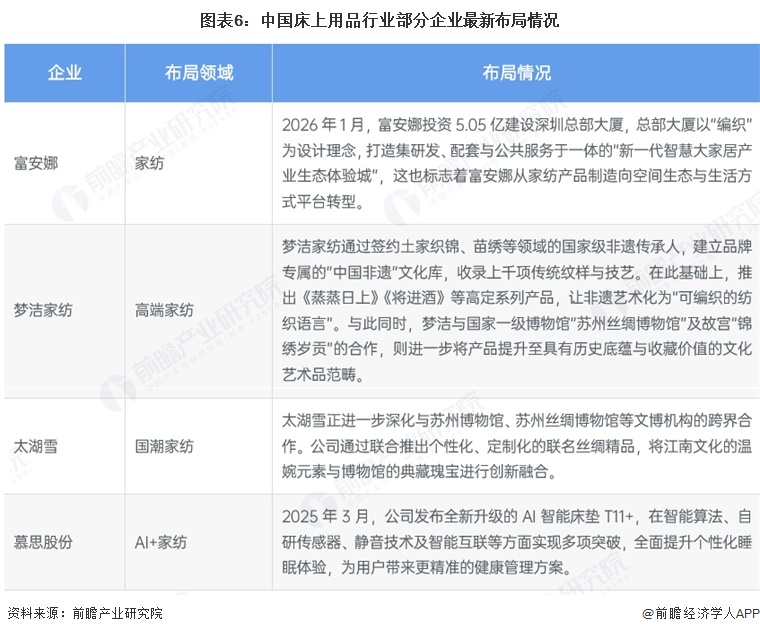Click the 慕思股份 description about AI智能床垫T11+
Viewport: 760px width, 634px height.
point(517,542)
